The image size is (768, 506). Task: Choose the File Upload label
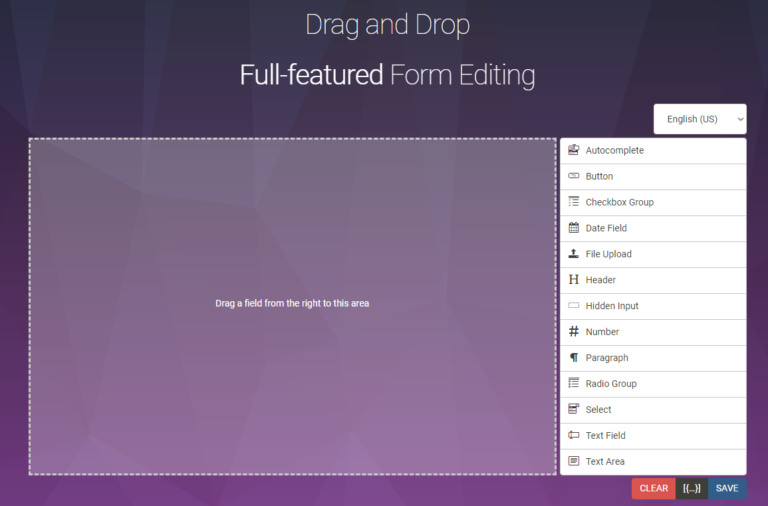608,254
